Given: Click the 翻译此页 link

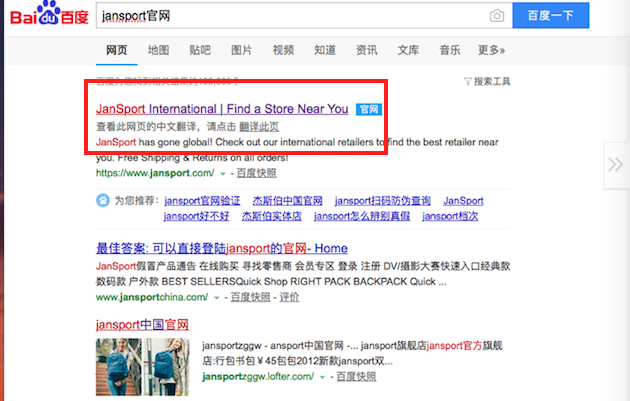Looking at the screenshot, I should coord(259,127).
